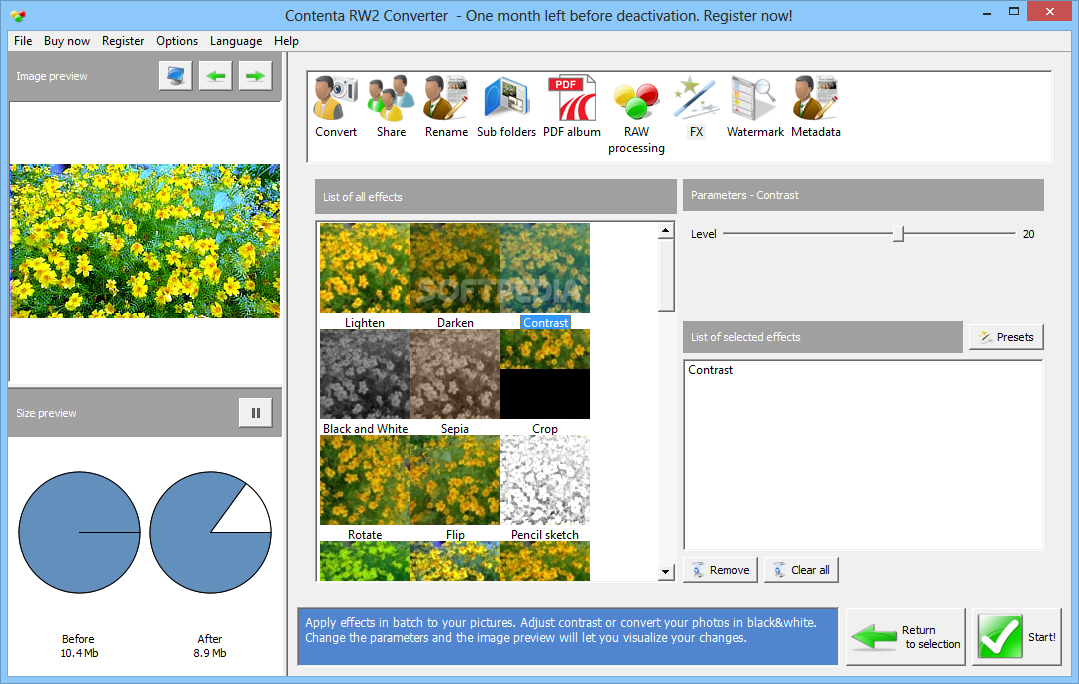The image size is (1079, 684).
Task: Select the Flip effect thumbnail
Action: [x=455, y=480]
